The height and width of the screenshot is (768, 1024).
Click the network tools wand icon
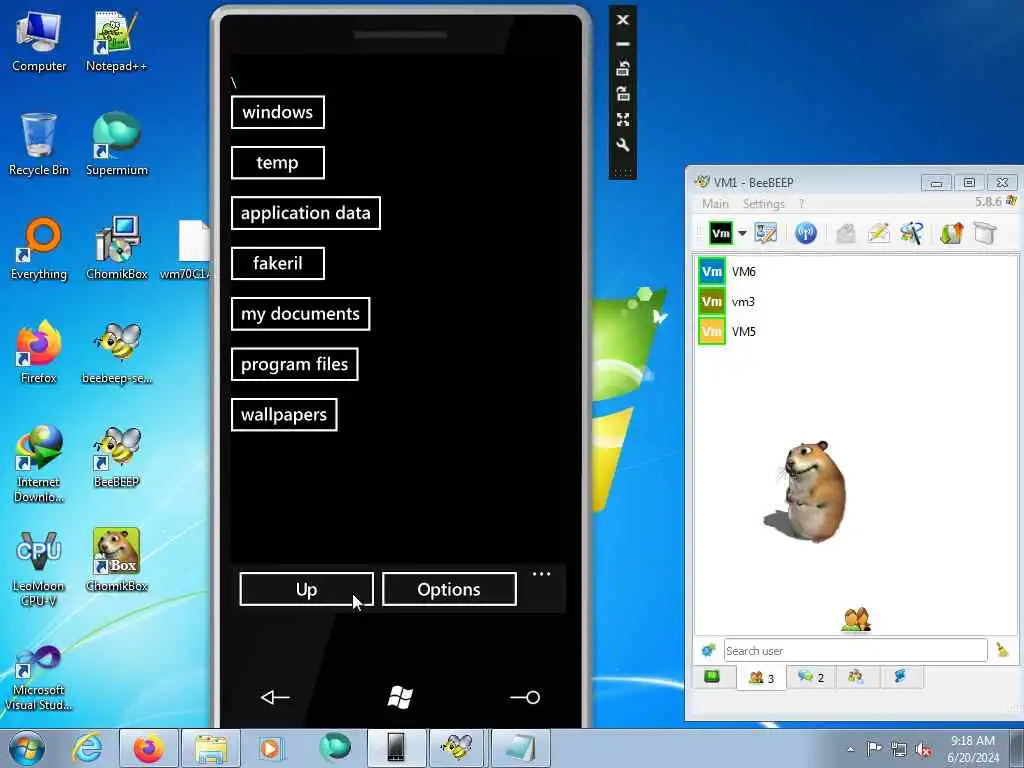912,233
